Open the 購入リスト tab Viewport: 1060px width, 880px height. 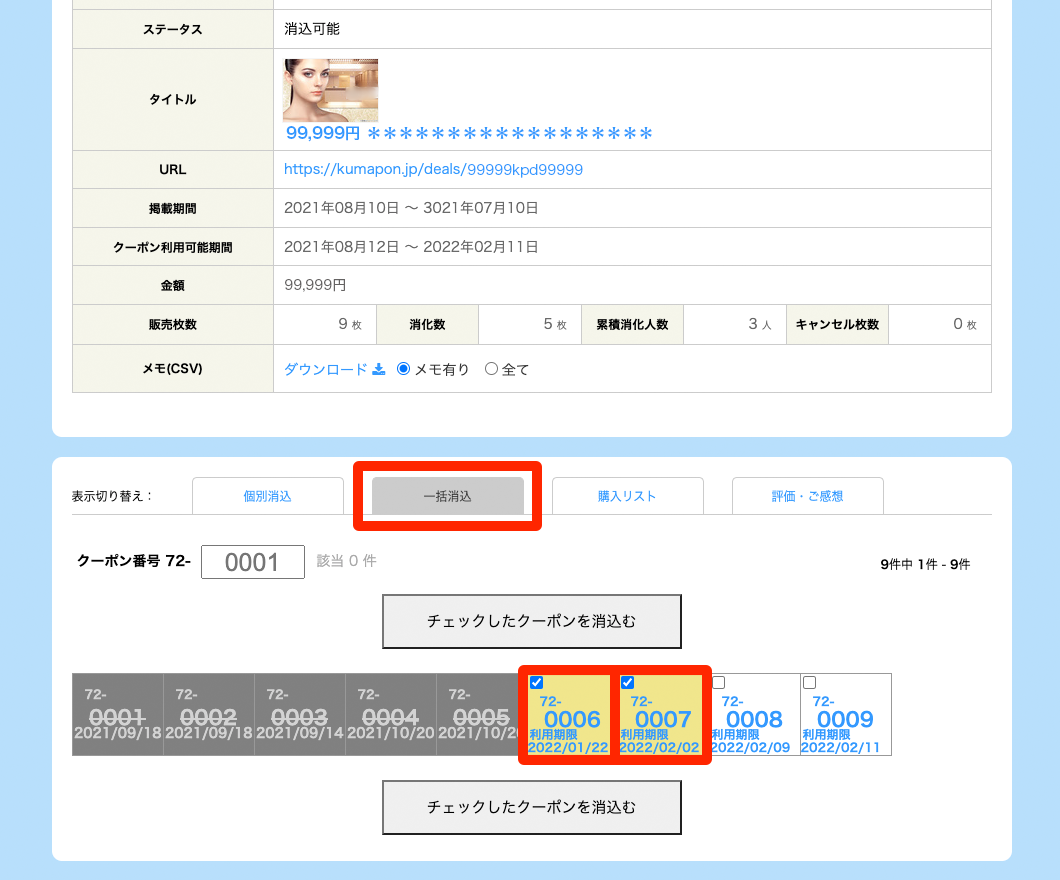(x=627, y=496)
